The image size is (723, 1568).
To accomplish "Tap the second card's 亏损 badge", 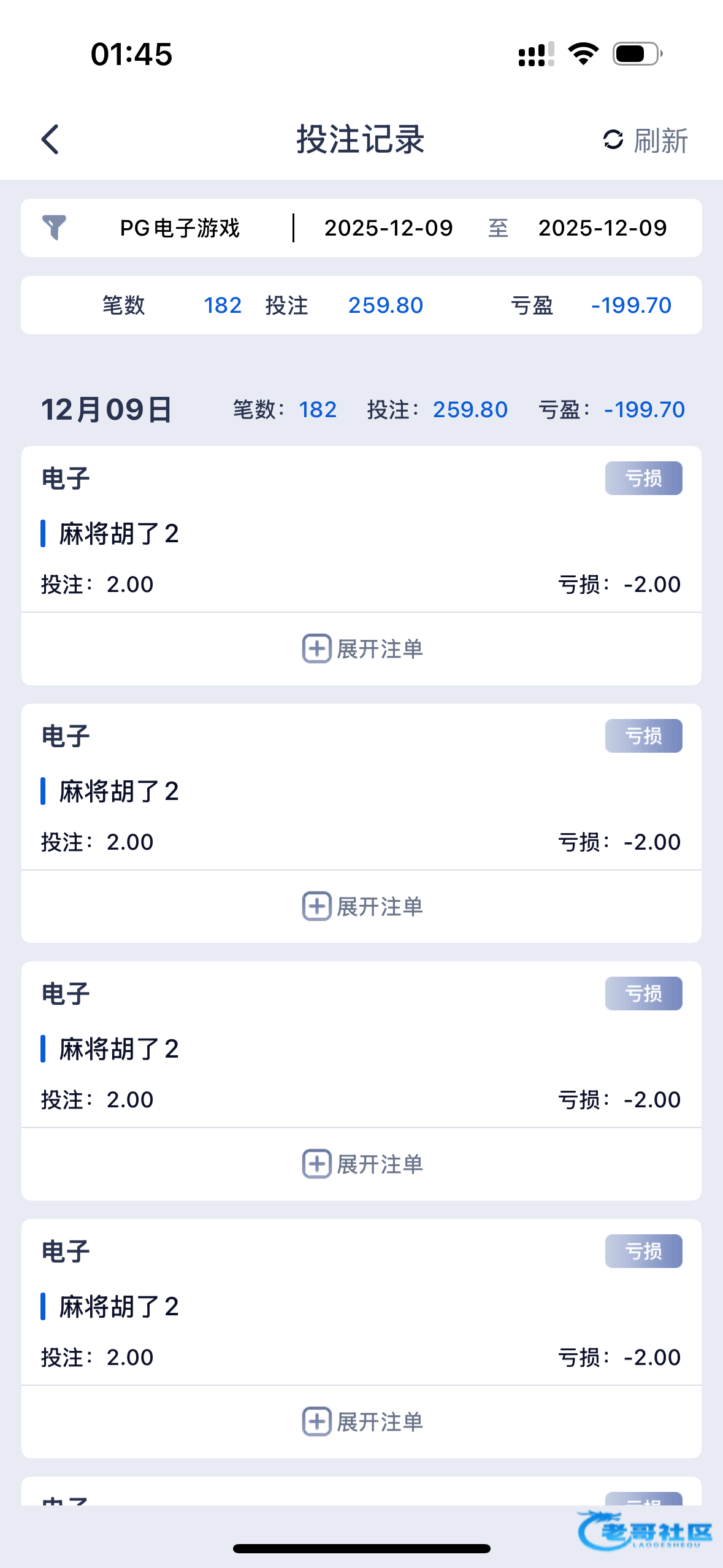I will [643, 736].
